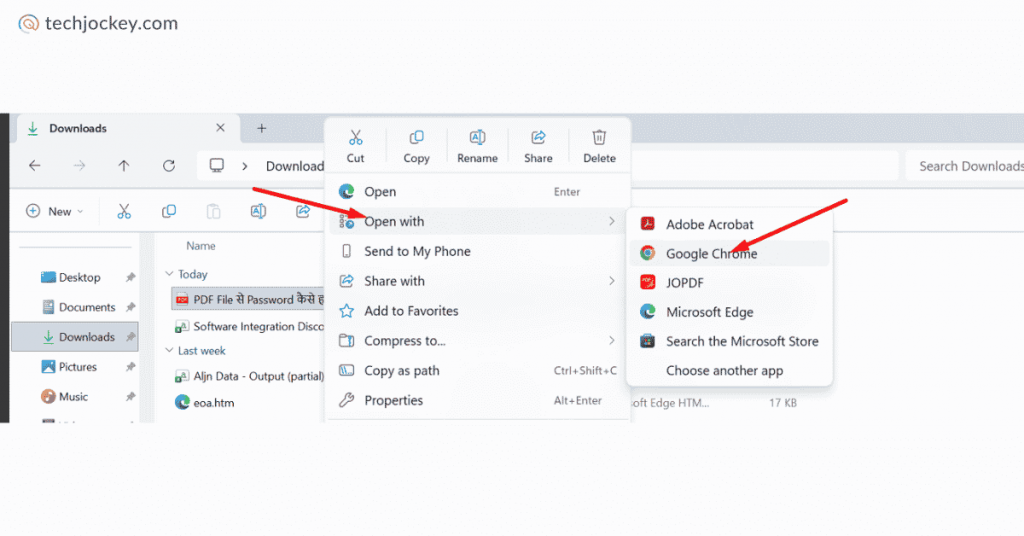Choose Open with menu entry
Image resolution: width=1024 pixels, height=536 pixels.
coord(477,221)
